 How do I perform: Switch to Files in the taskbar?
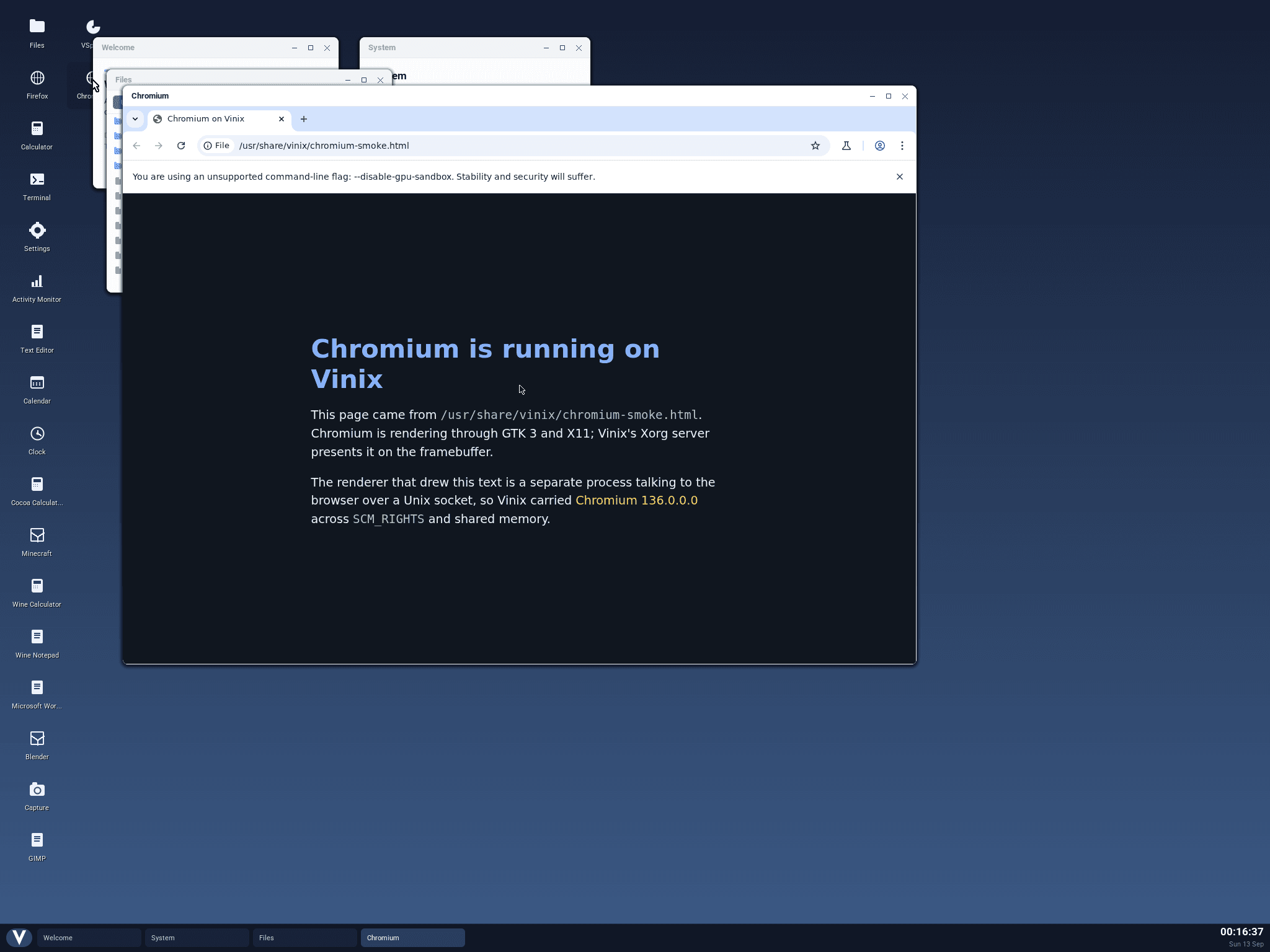[304, 938]
